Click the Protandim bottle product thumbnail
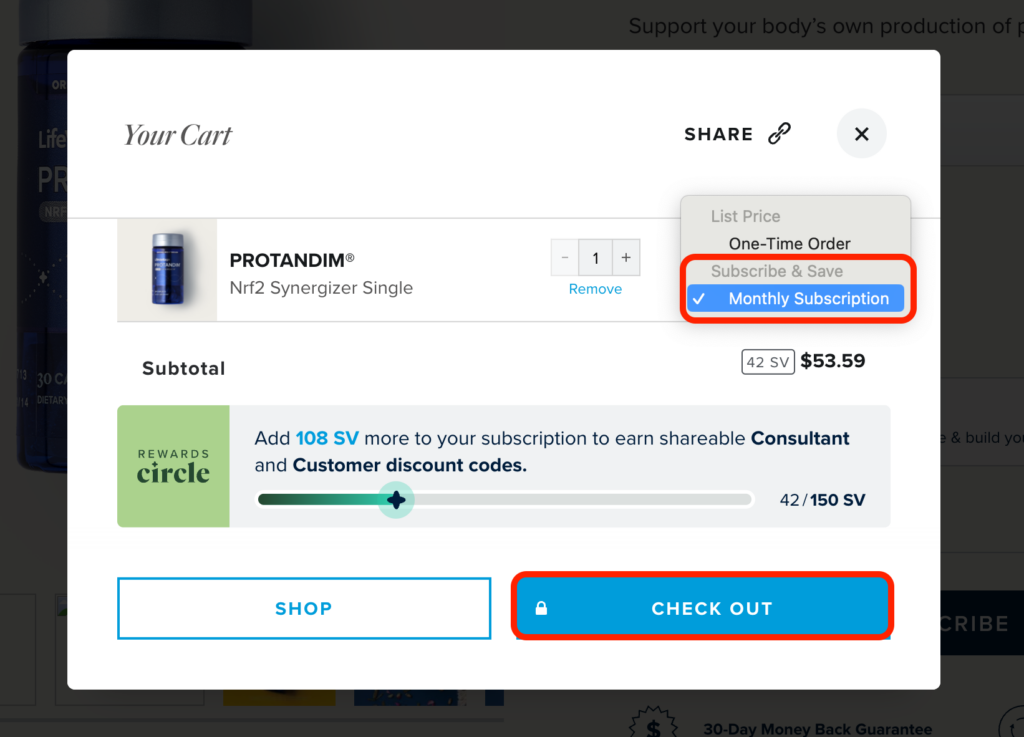Viewport: 1024px width, 737px height. [x=167, y=270]
